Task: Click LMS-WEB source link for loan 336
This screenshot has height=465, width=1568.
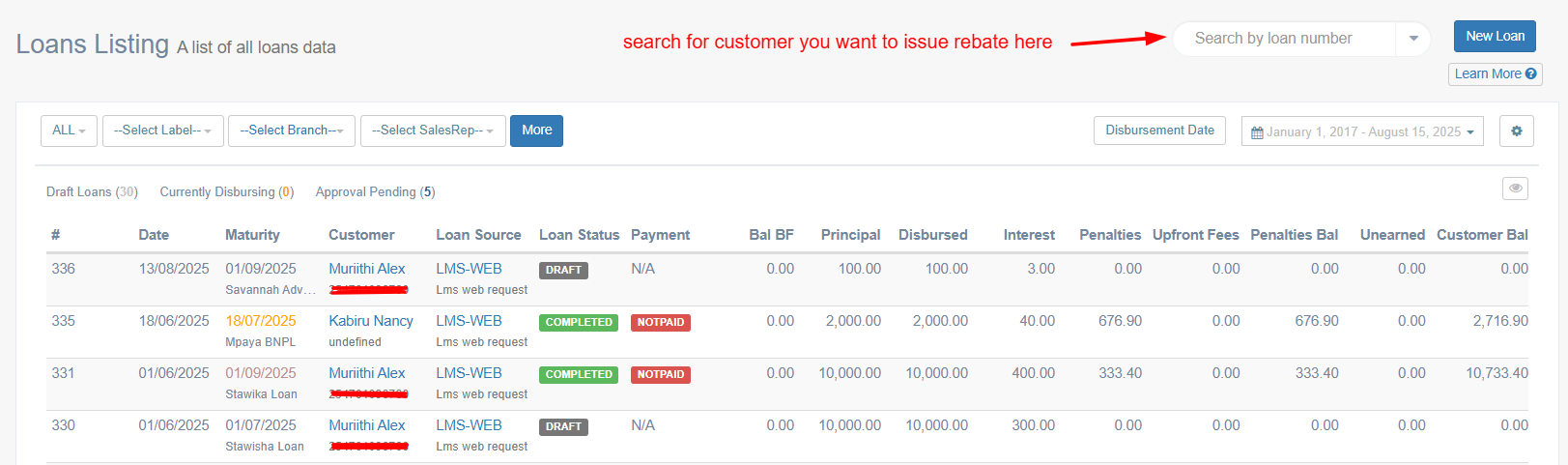Action: point(469,269)
